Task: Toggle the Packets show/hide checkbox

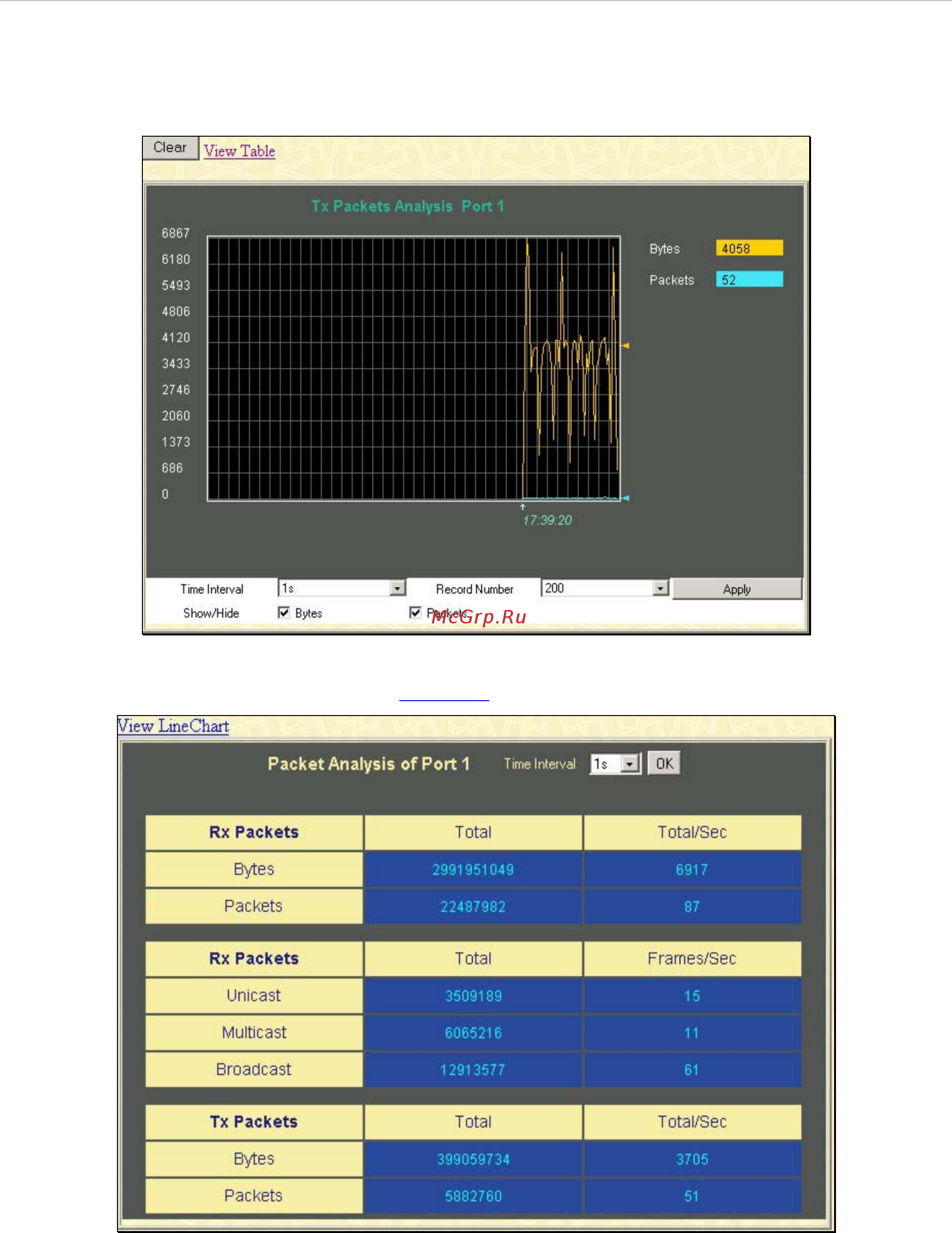Action: [415, 612]
